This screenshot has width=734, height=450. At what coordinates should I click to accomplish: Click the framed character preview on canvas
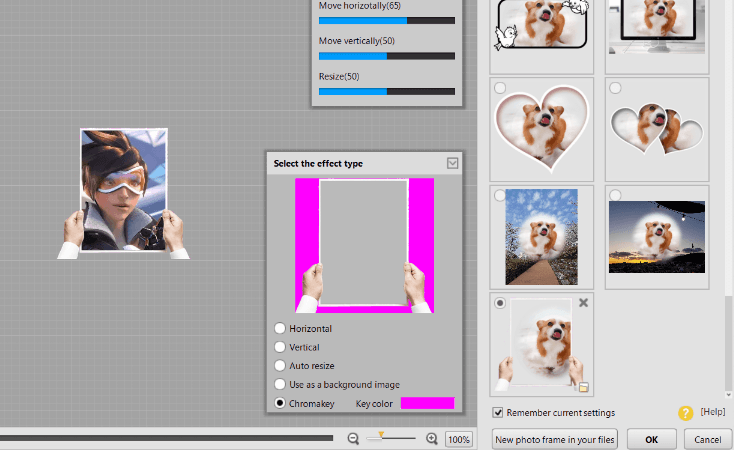click(x=124, y=193)
